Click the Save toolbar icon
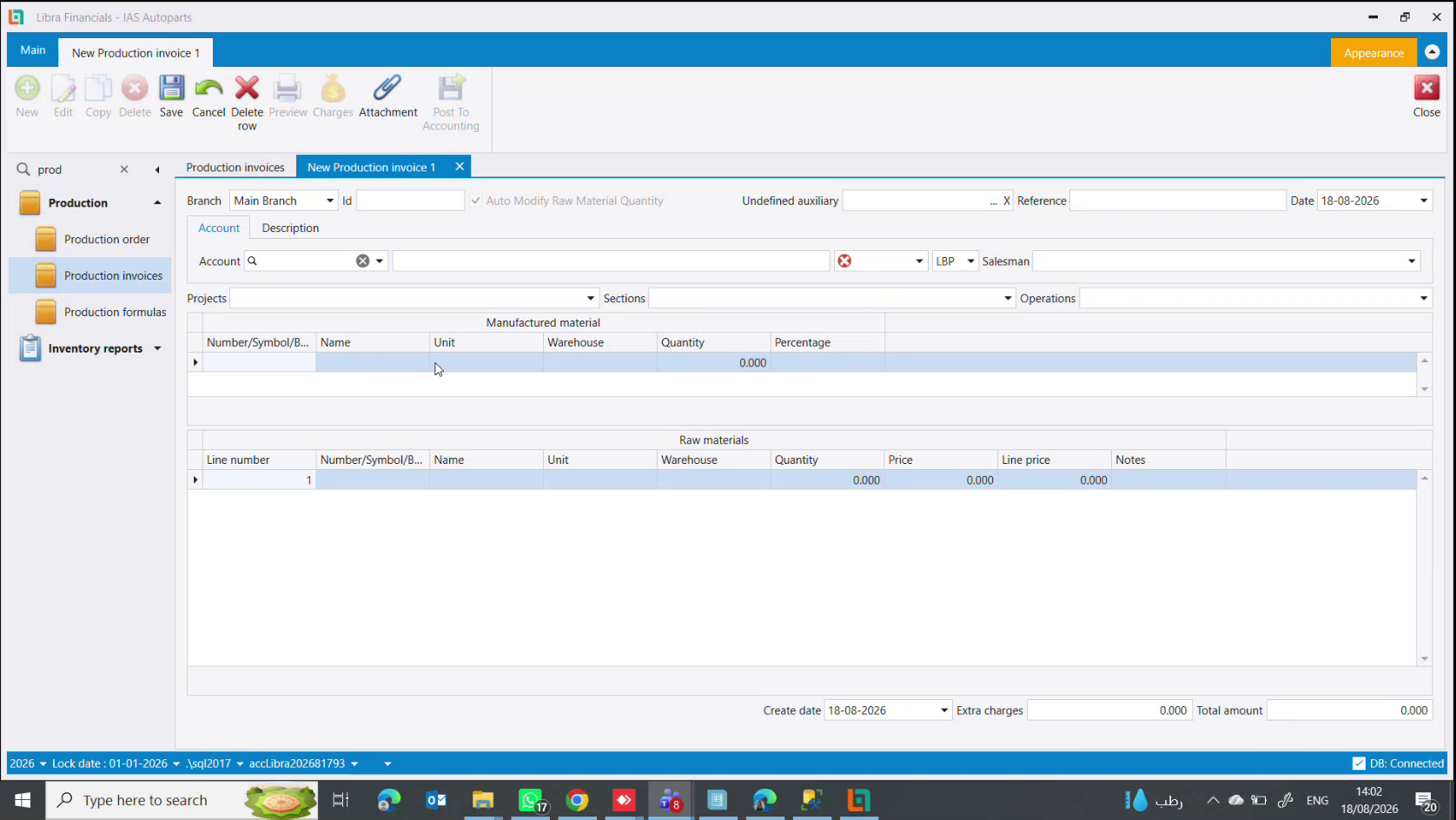 [x=171, y=96]
